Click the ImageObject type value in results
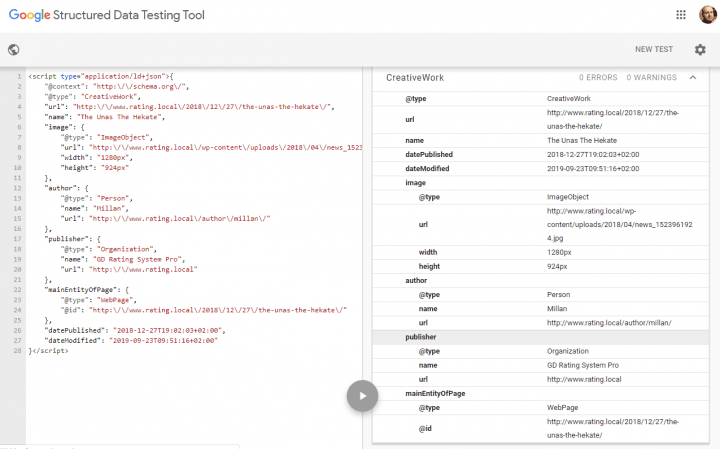Viewport: 720px width, 449px height. [x=568, y=197]
